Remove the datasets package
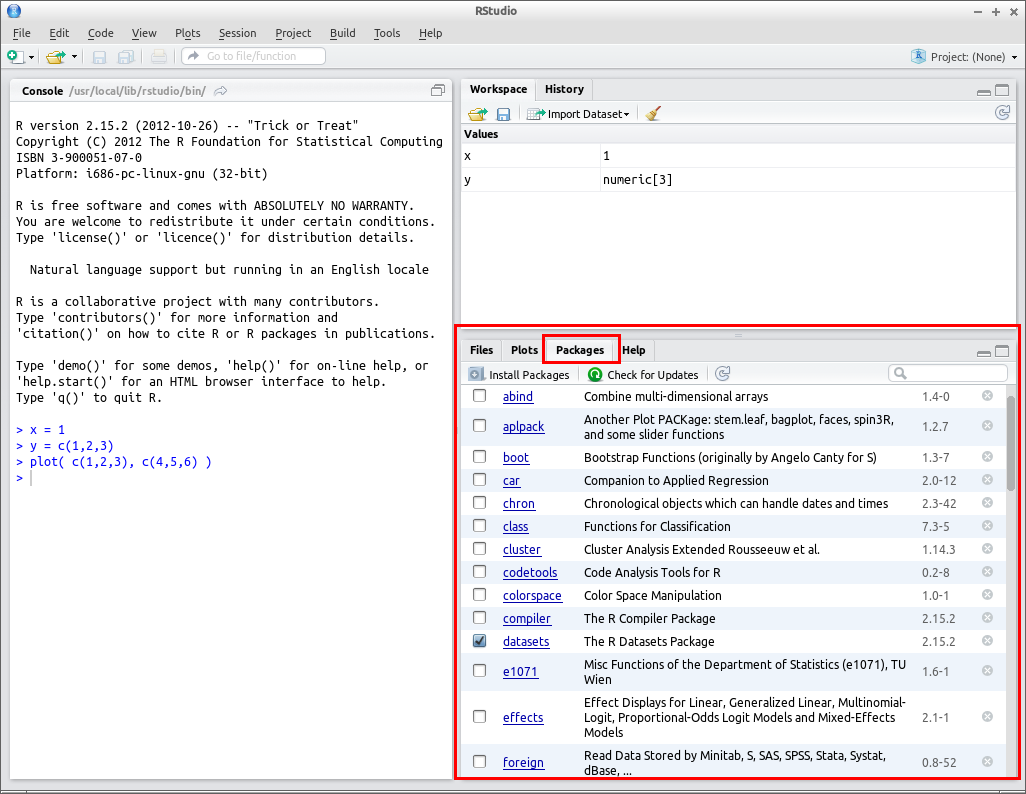 (987, 640)
